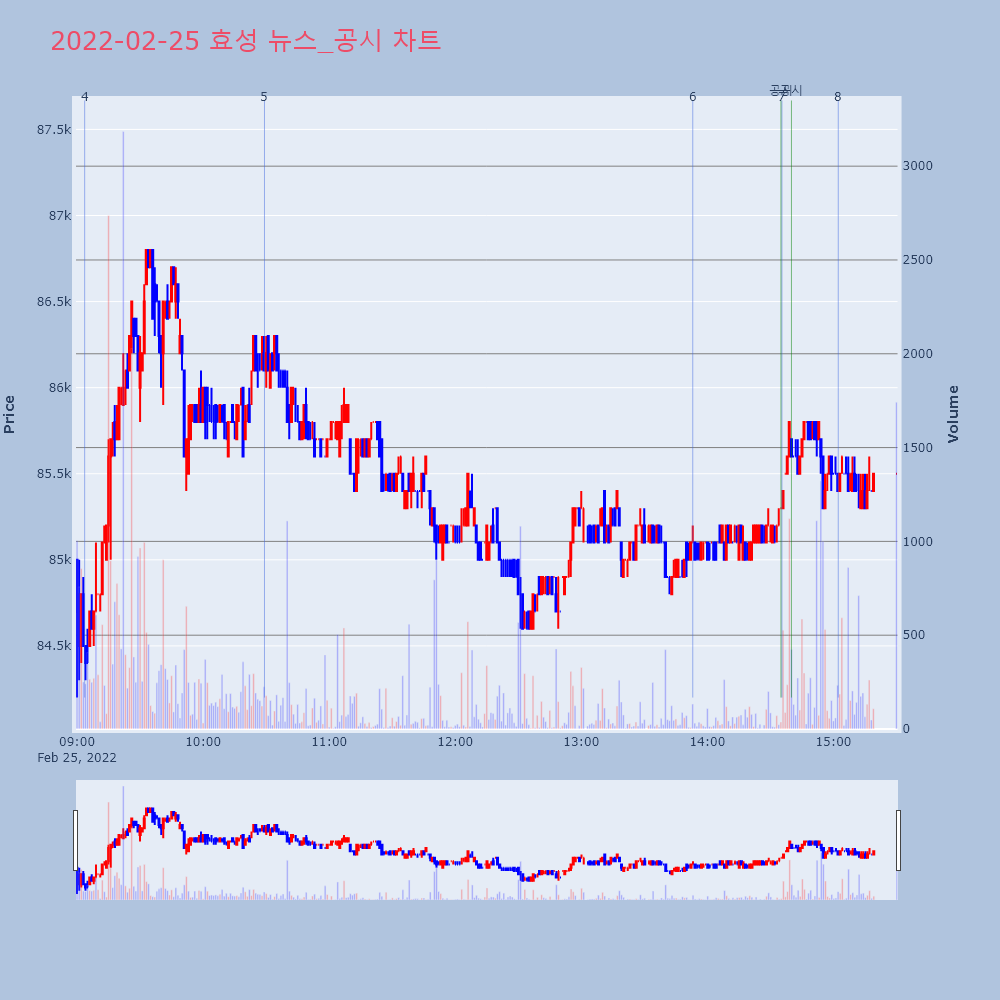Viewport: 1000px width, 1000px height.
Task: Click news marker label 8
Action: 838,97
